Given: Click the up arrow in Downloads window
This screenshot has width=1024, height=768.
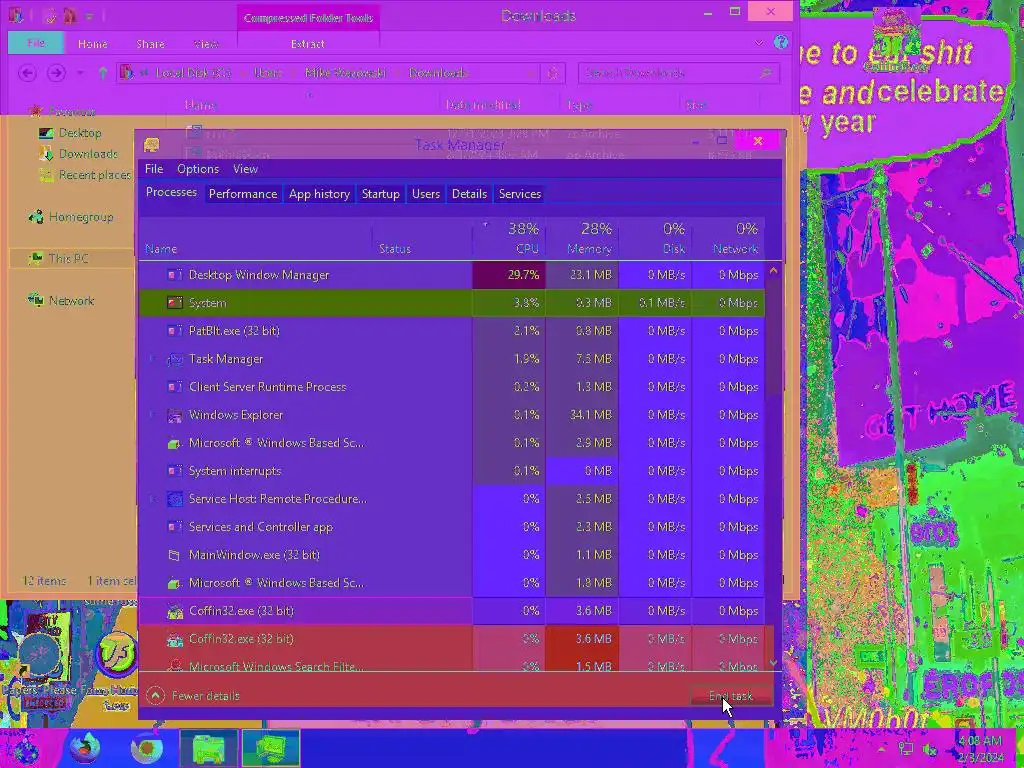Looking at the screenshot, I should tap(103, 73).
